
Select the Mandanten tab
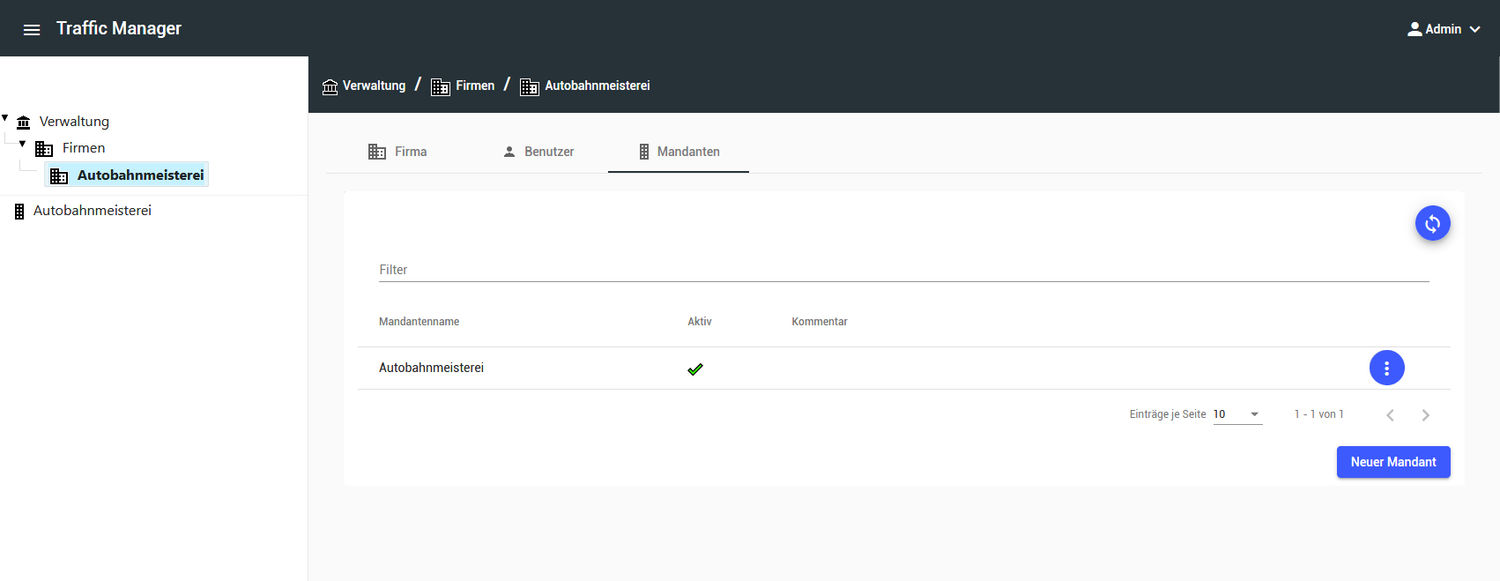tap(678, 152)
